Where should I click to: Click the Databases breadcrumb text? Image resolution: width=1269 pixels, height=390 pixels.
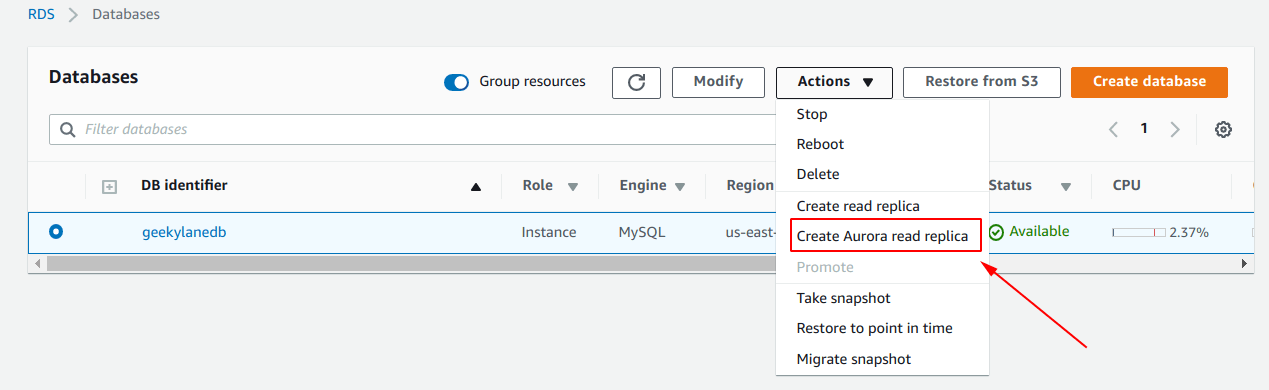point(126,14)
